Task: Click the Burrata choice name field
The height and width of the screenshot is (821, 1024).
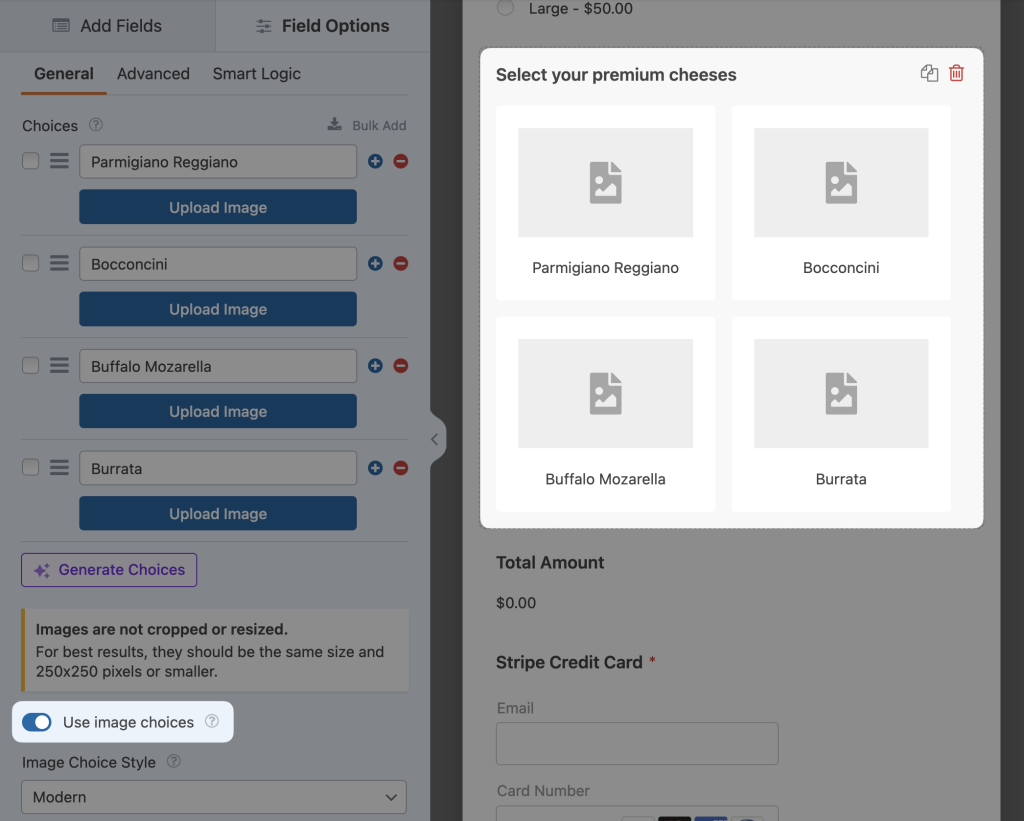Action: pos(218,467)
